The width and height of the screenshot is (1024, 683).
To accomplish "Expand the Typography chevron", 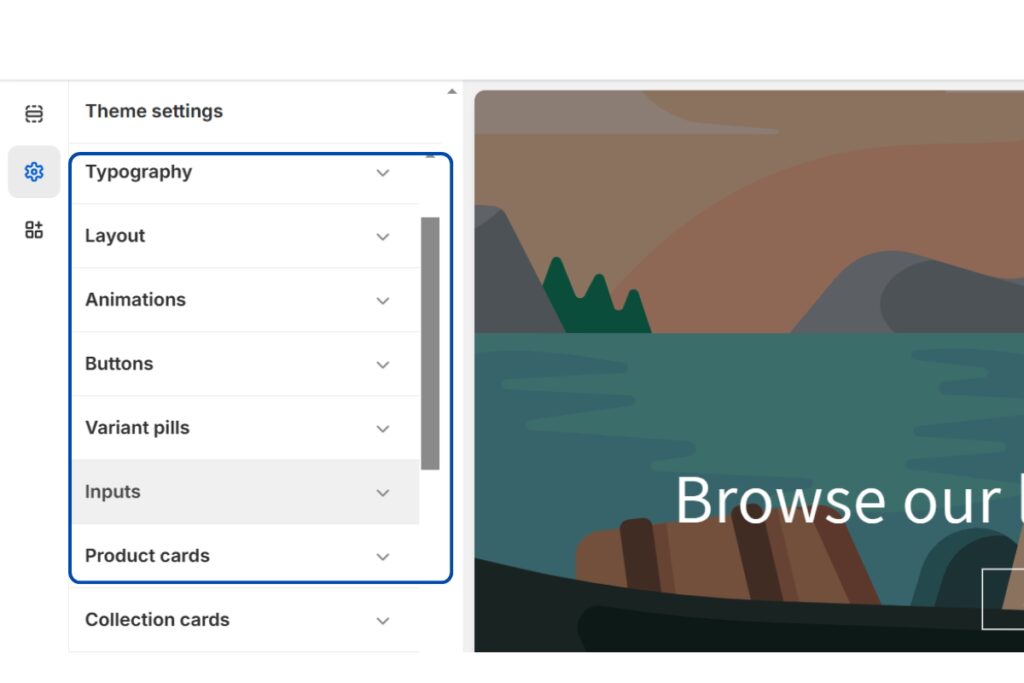I will pos(383,172).
